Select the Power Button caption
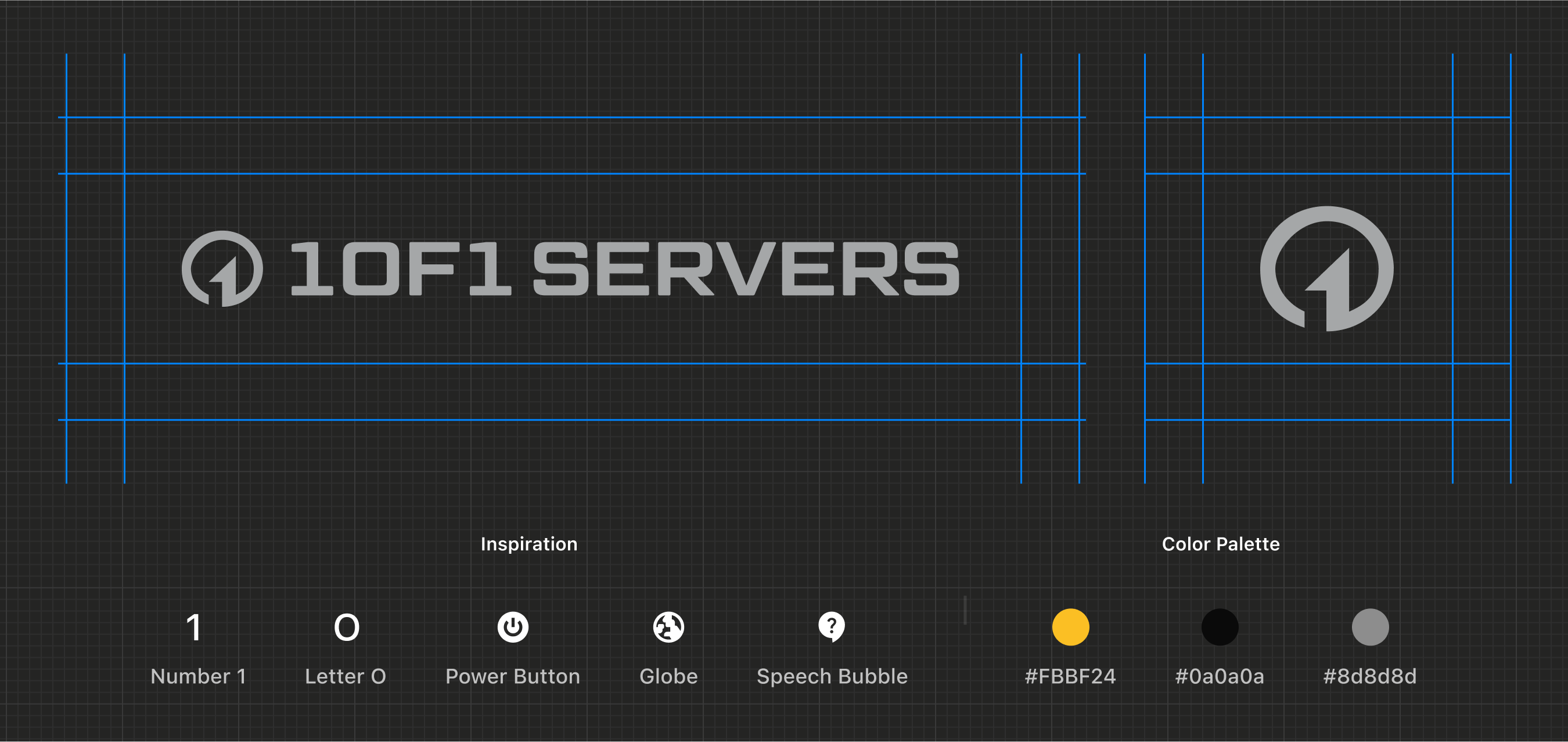The height and width of the screenshot is (742, 1568). pyautogui.click(x=513, y=676)
